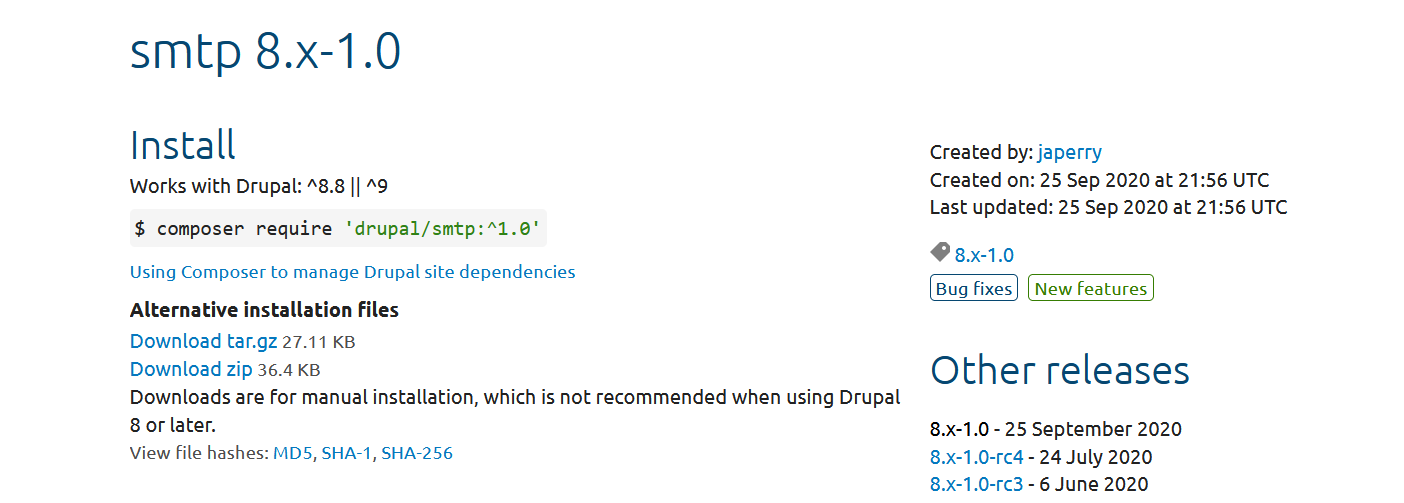View the SHA-256 file hash
The height and width of the screenshot is (503, 1404).
[x=416, y=453]
